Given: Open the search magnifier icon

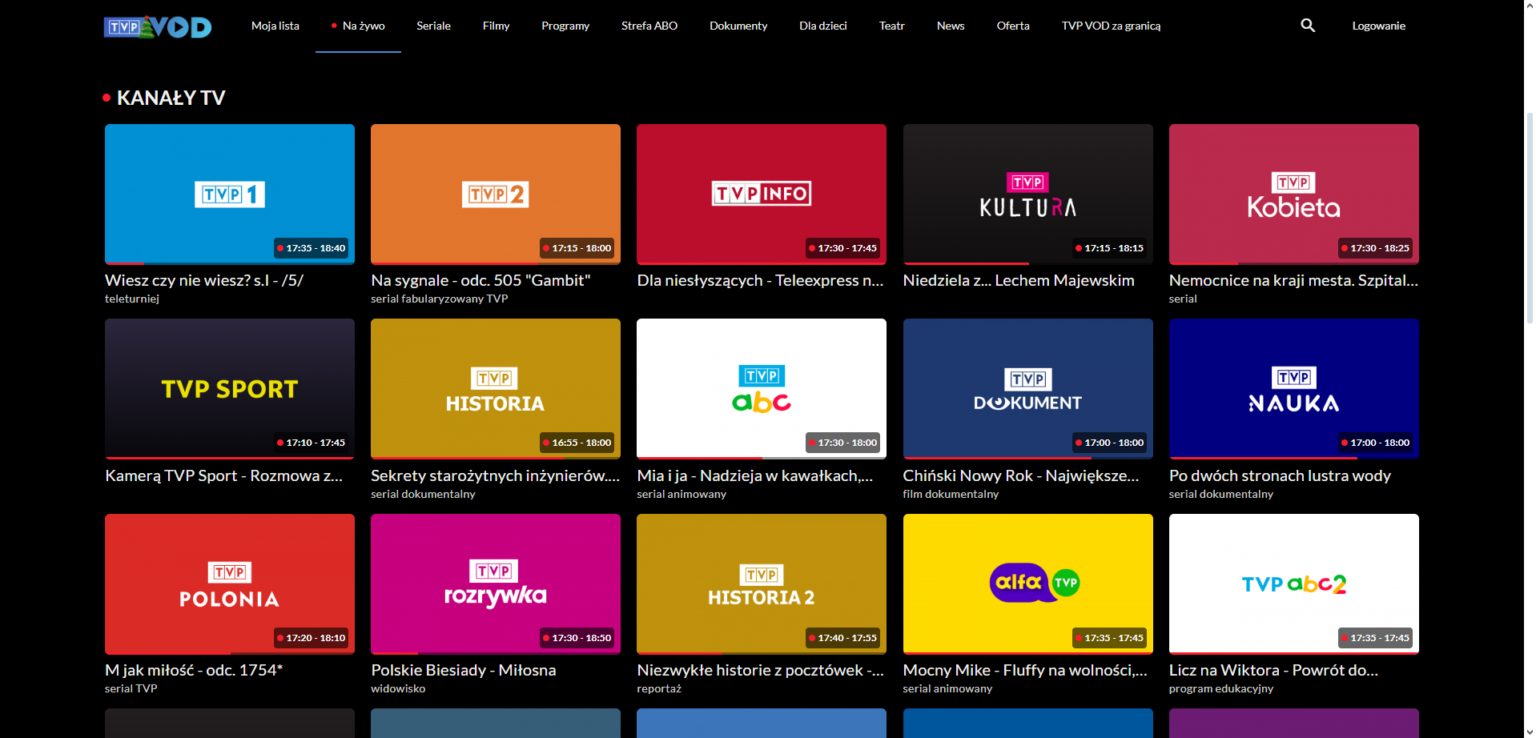Looking at the screenshot, I should point(1307,26).
